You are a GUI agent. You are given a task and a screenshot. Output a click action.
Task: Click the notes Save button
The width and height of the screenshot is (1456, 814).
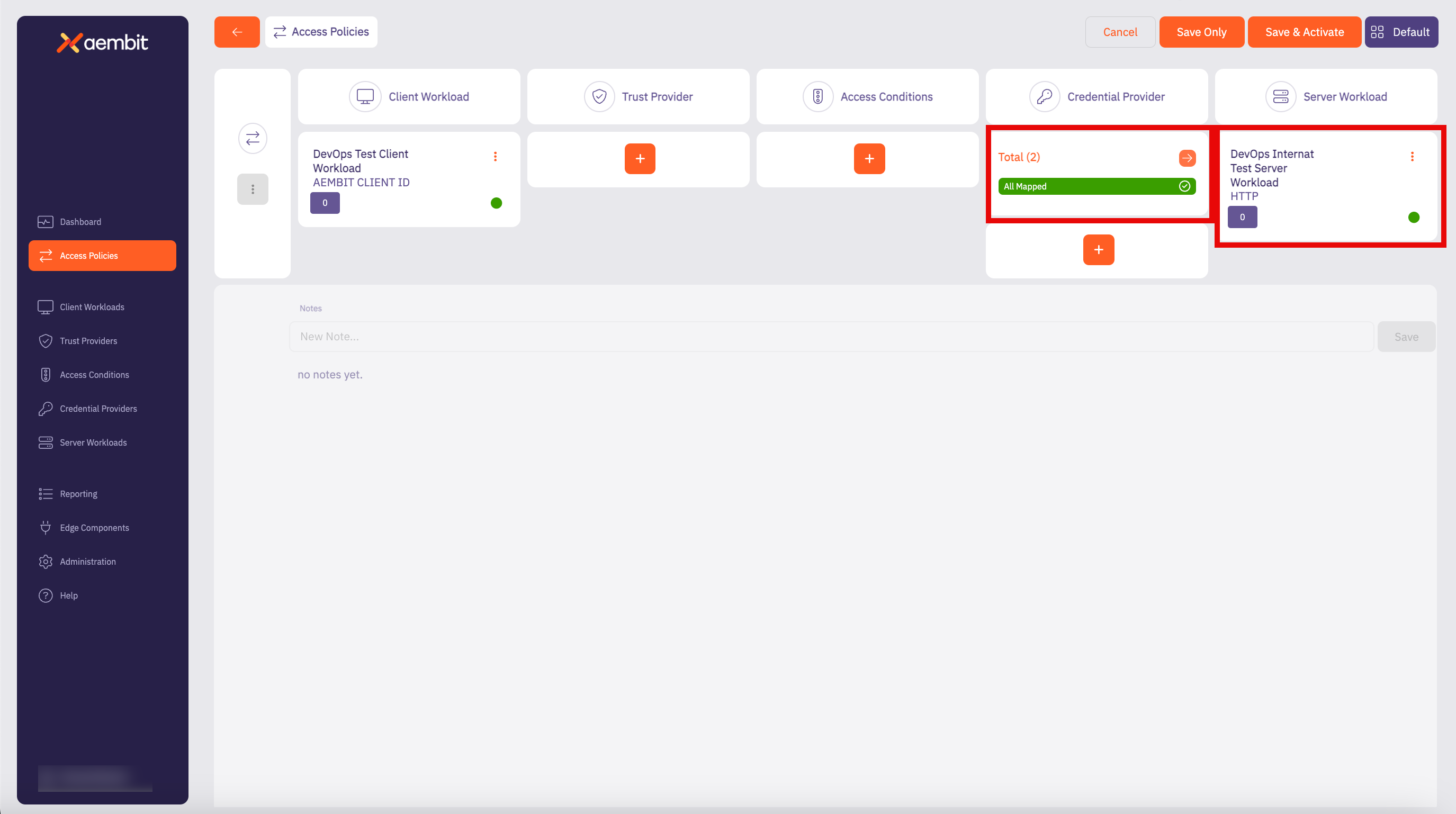[x=1406, y=337]
